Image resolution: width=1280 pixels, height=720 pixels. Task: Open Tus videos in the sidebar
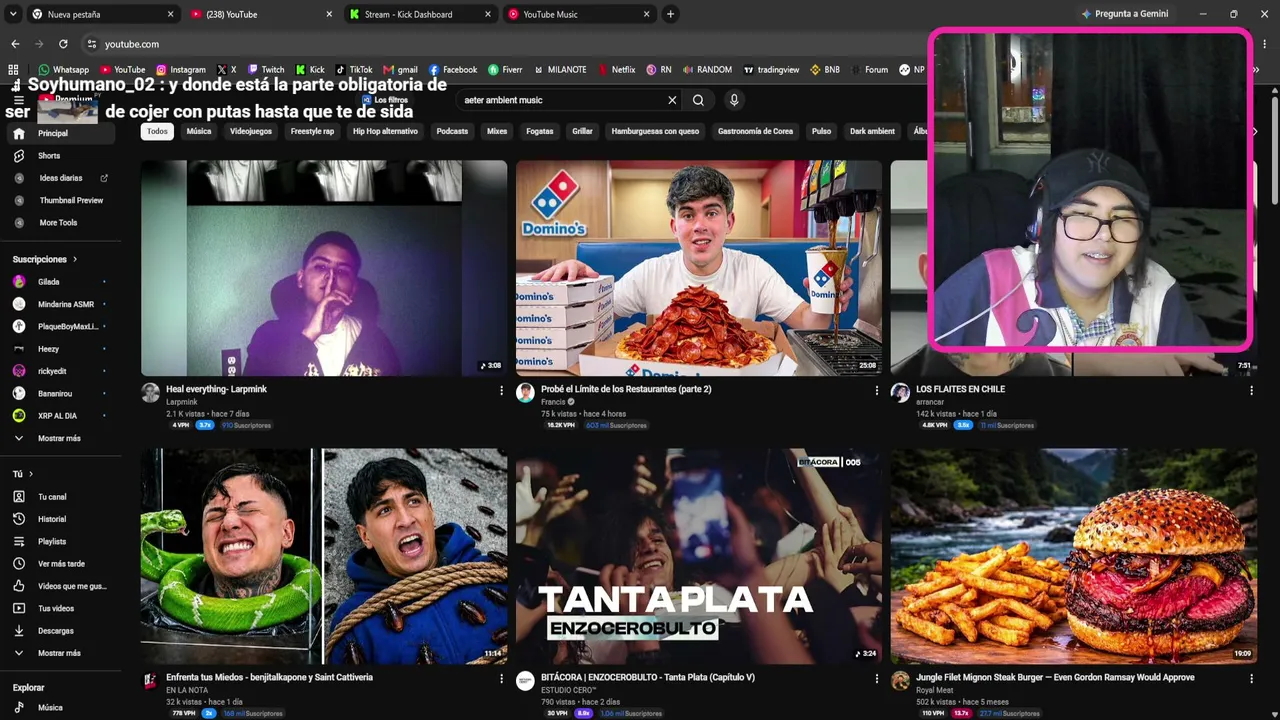point(56,608)
